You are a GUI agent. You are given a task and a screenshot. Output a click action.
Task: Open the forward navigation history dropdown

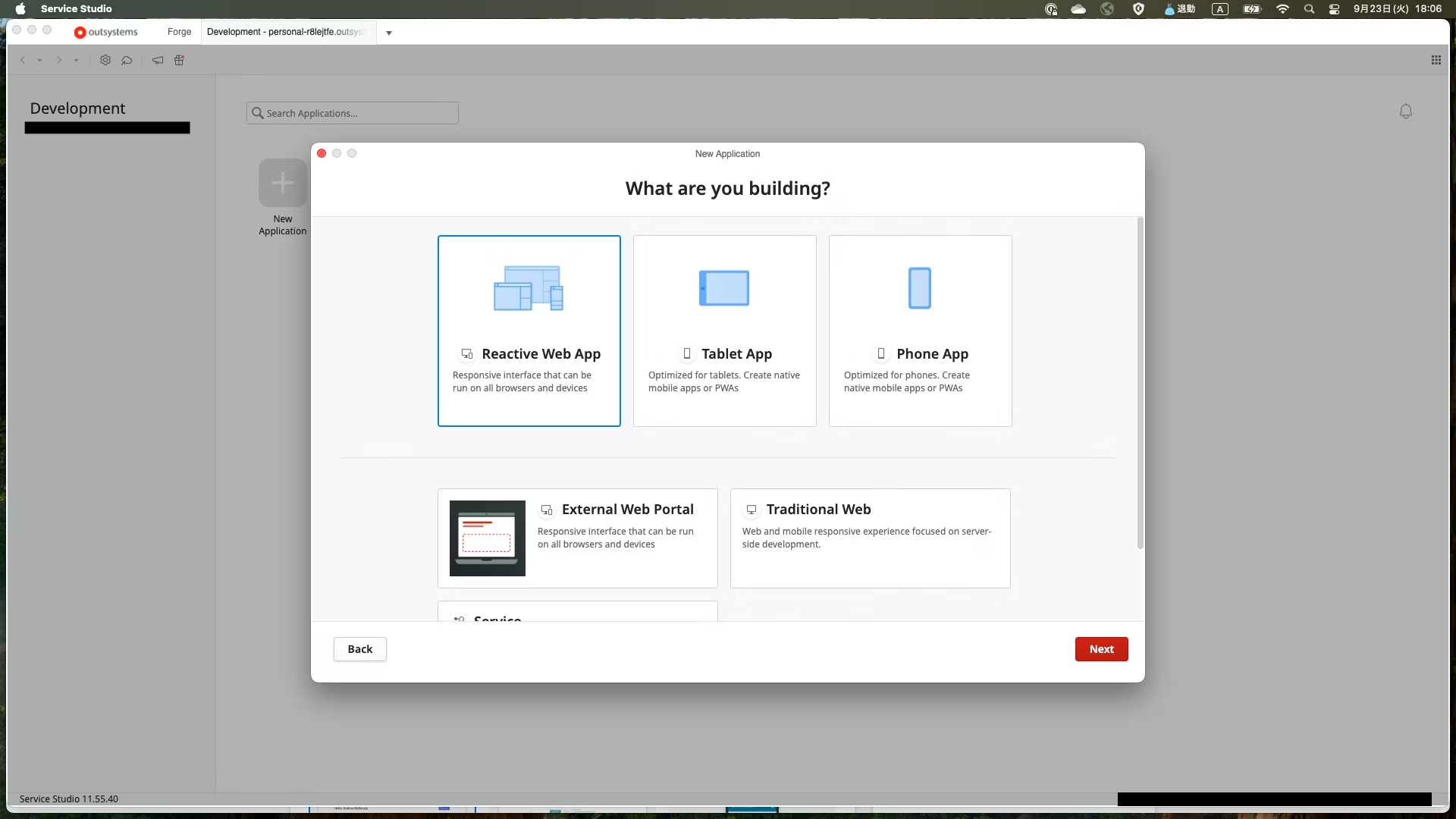(76, 61)
